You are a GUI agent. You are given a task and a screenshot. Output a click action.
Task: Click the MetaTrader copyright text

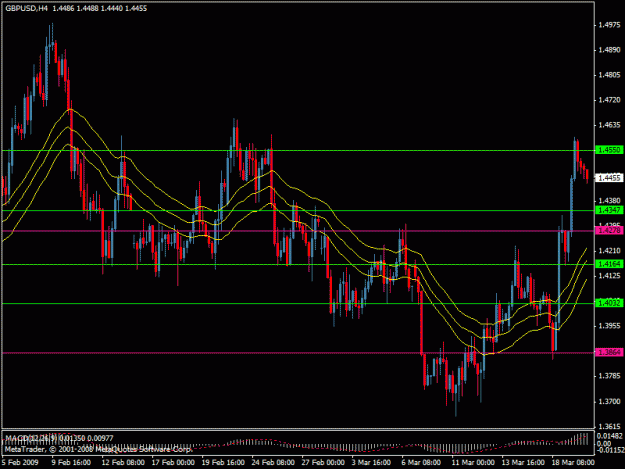(x=98, y=449)
